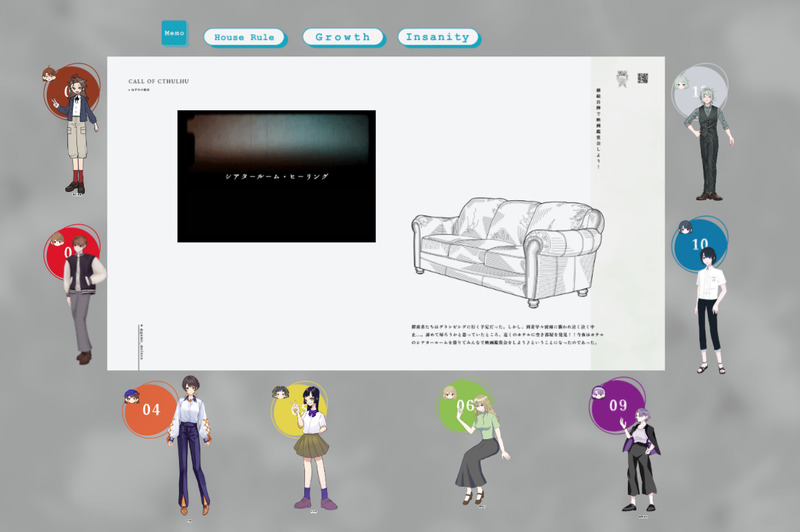Click the sofa line illustration
The height and width of the screenshot is (532, 800).
[508, 252]
